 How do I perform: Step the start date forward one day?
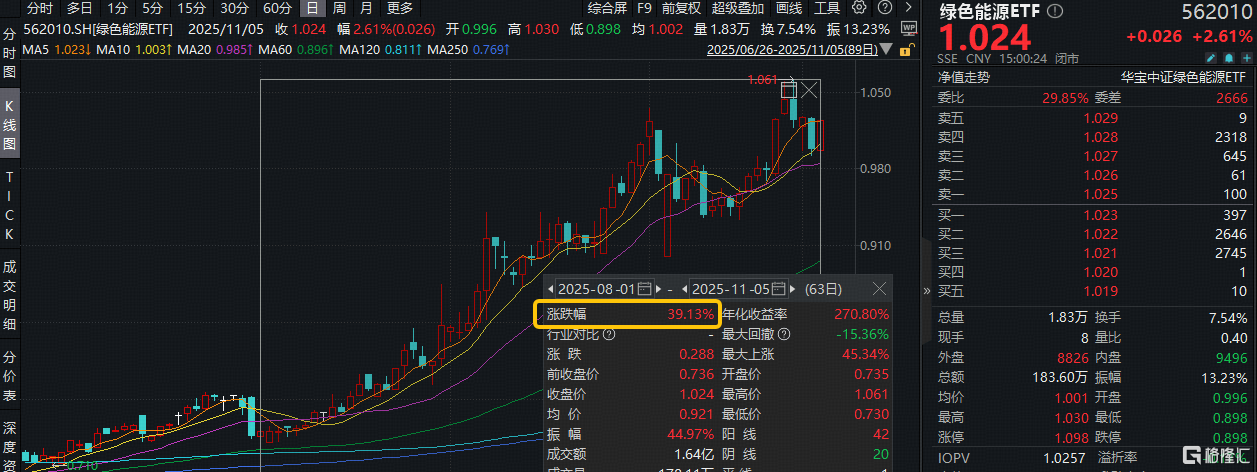(x=658, y=289)
